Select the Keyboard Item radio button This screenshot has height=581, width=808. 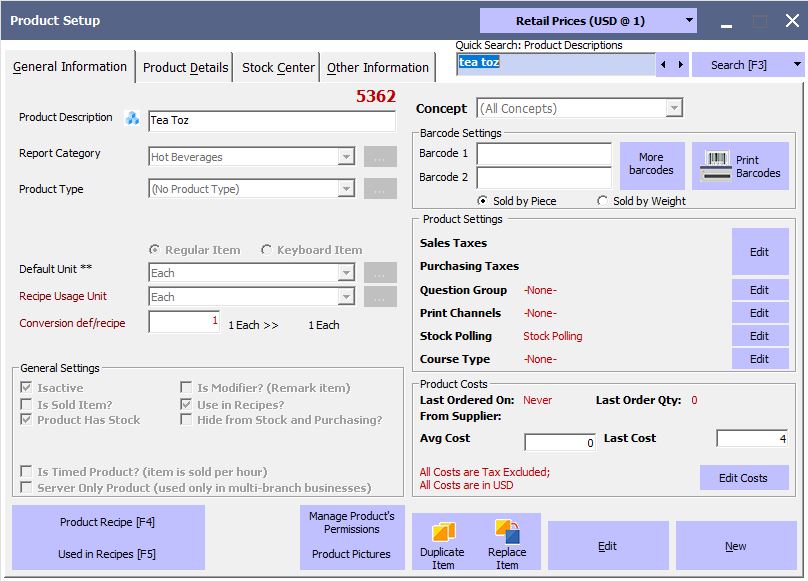pyautogui.click(x=266, y=250)
